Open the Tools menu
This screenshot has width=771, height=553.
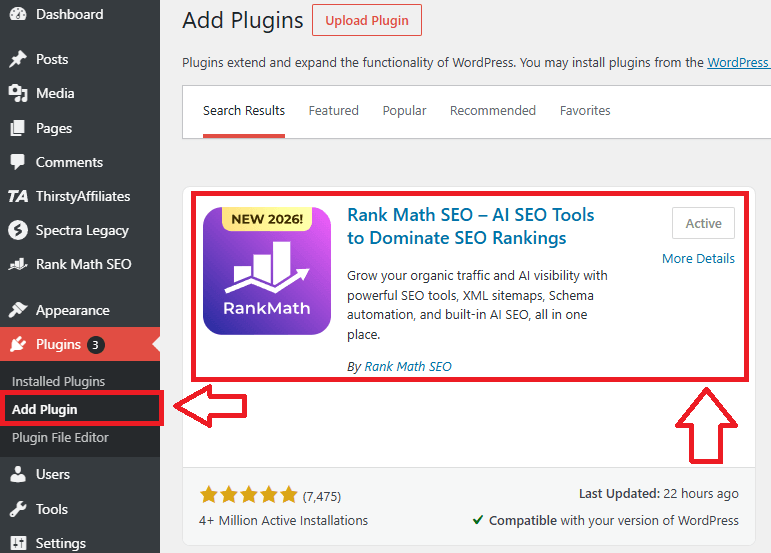coord(80,509)
